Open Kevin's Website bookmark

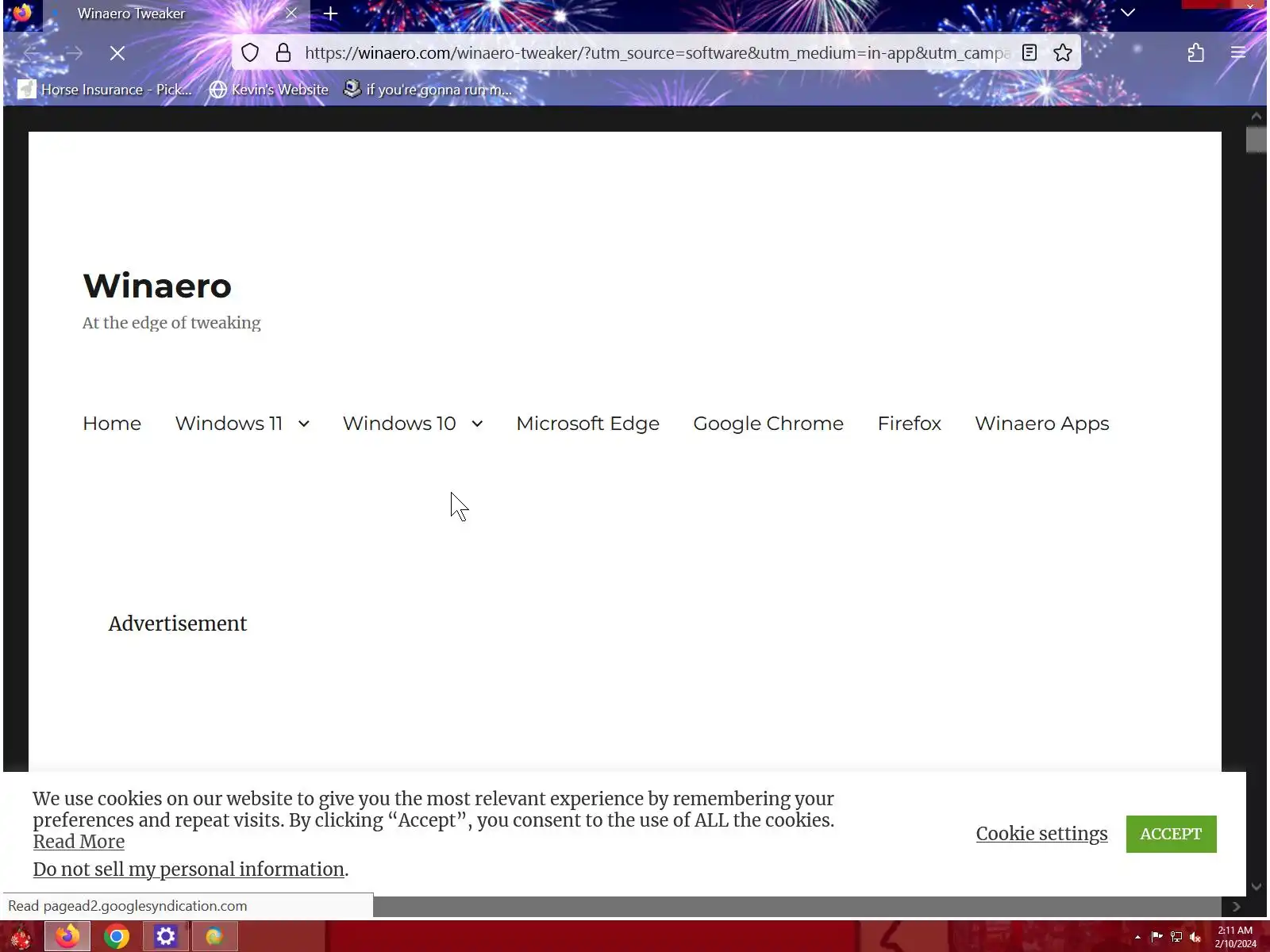pyautogui.click(x=269, y=90)
